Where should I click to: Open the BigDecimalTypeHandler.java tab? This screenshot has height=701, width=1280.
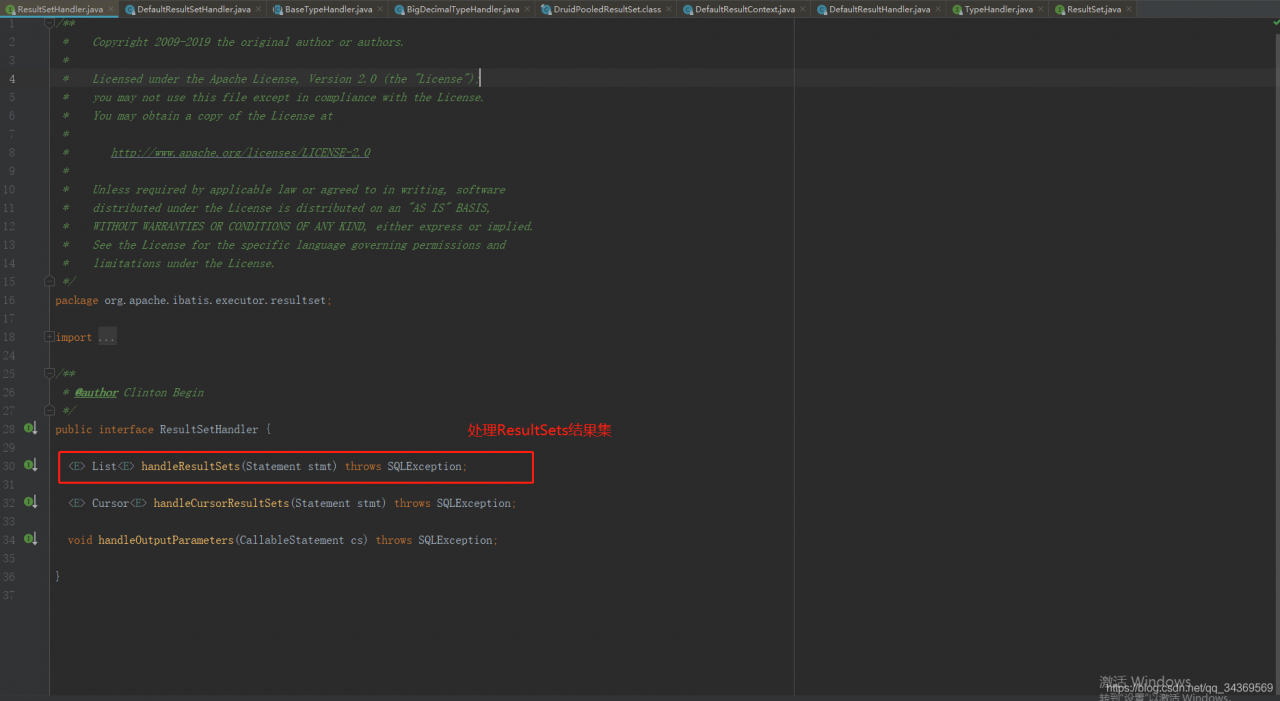point(463,9)
